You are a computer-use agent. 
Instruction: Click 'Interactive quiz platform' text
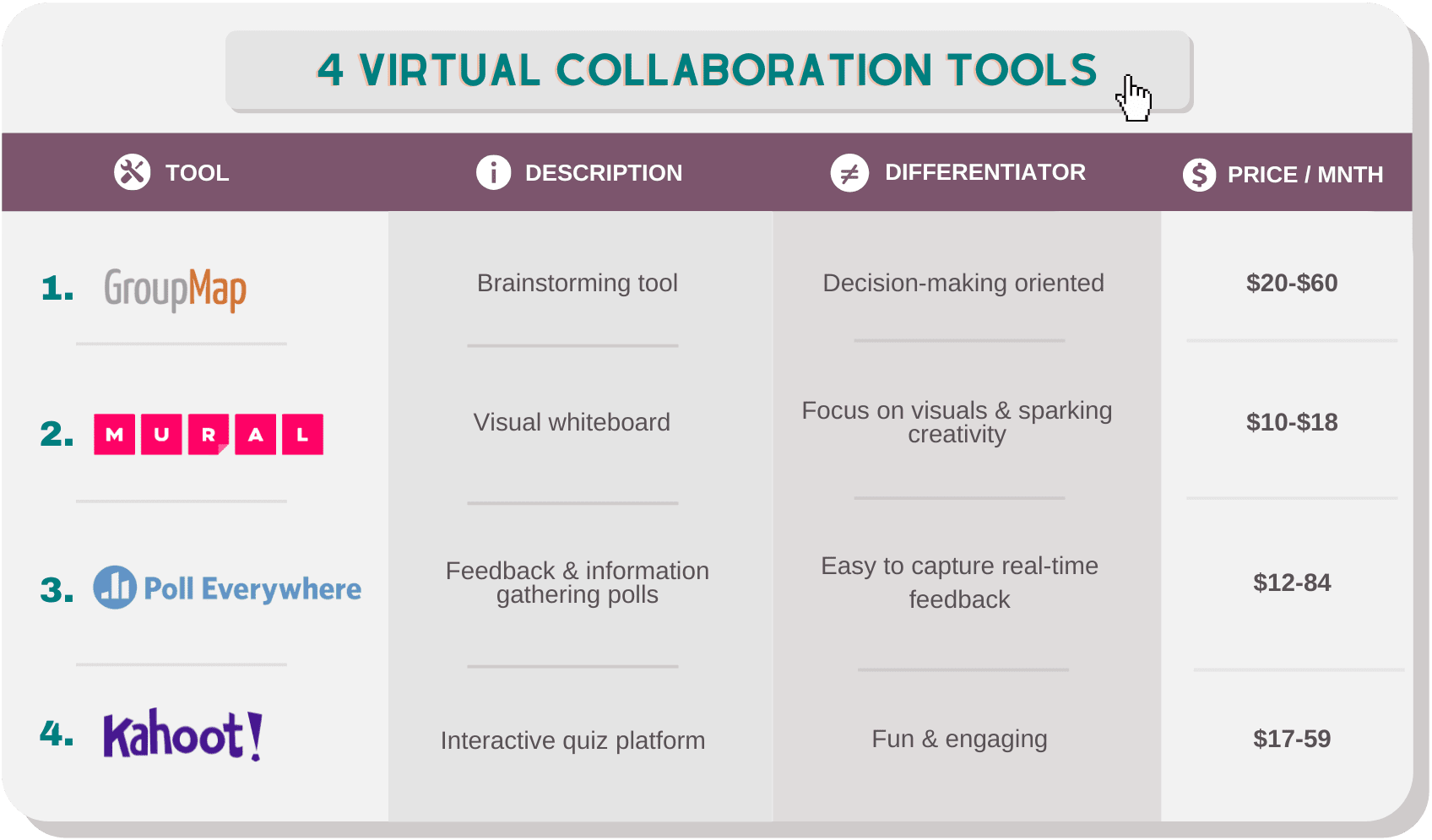point(572,740)
